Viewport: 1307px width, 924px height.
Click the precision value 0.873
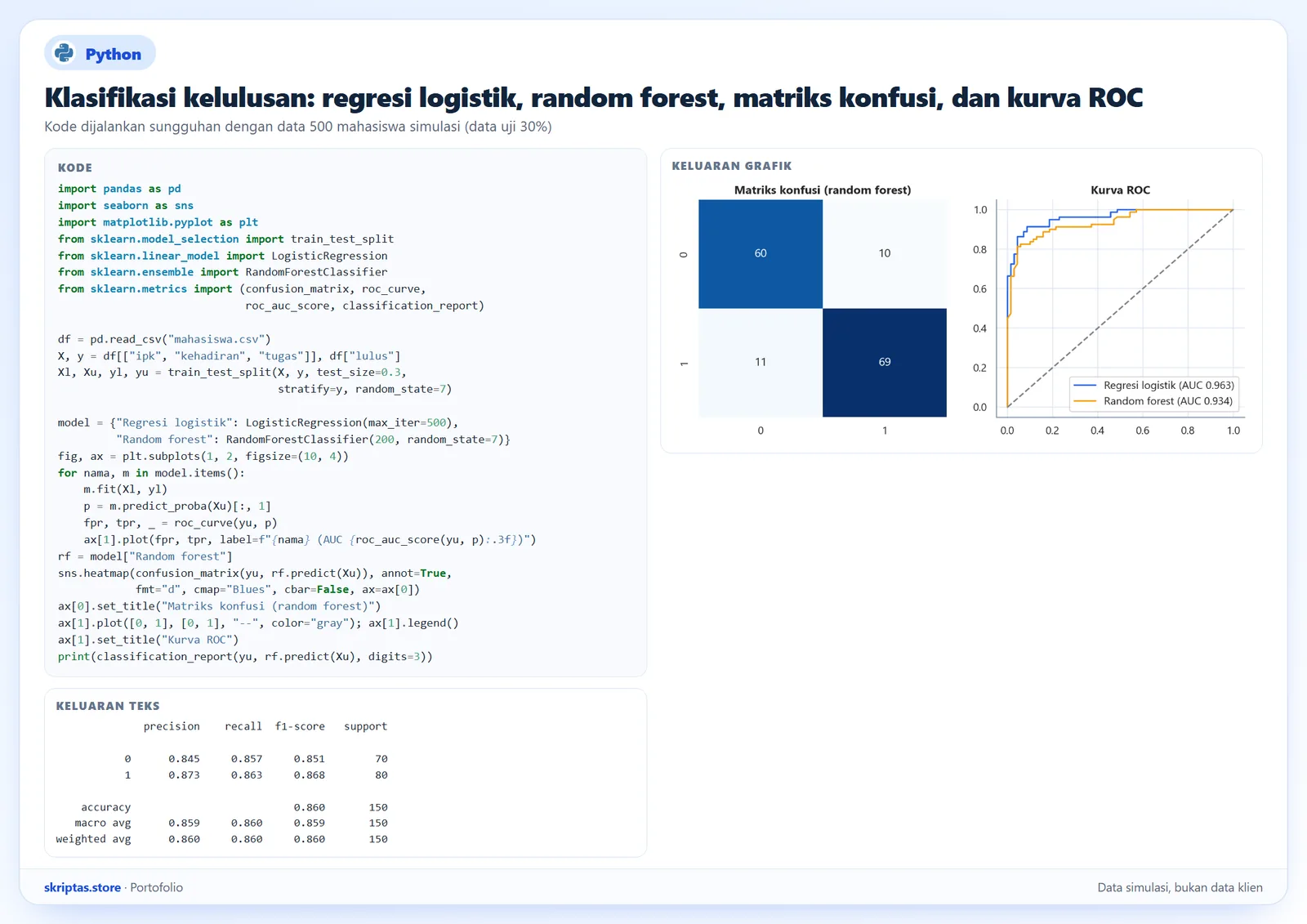pos(184,775)
